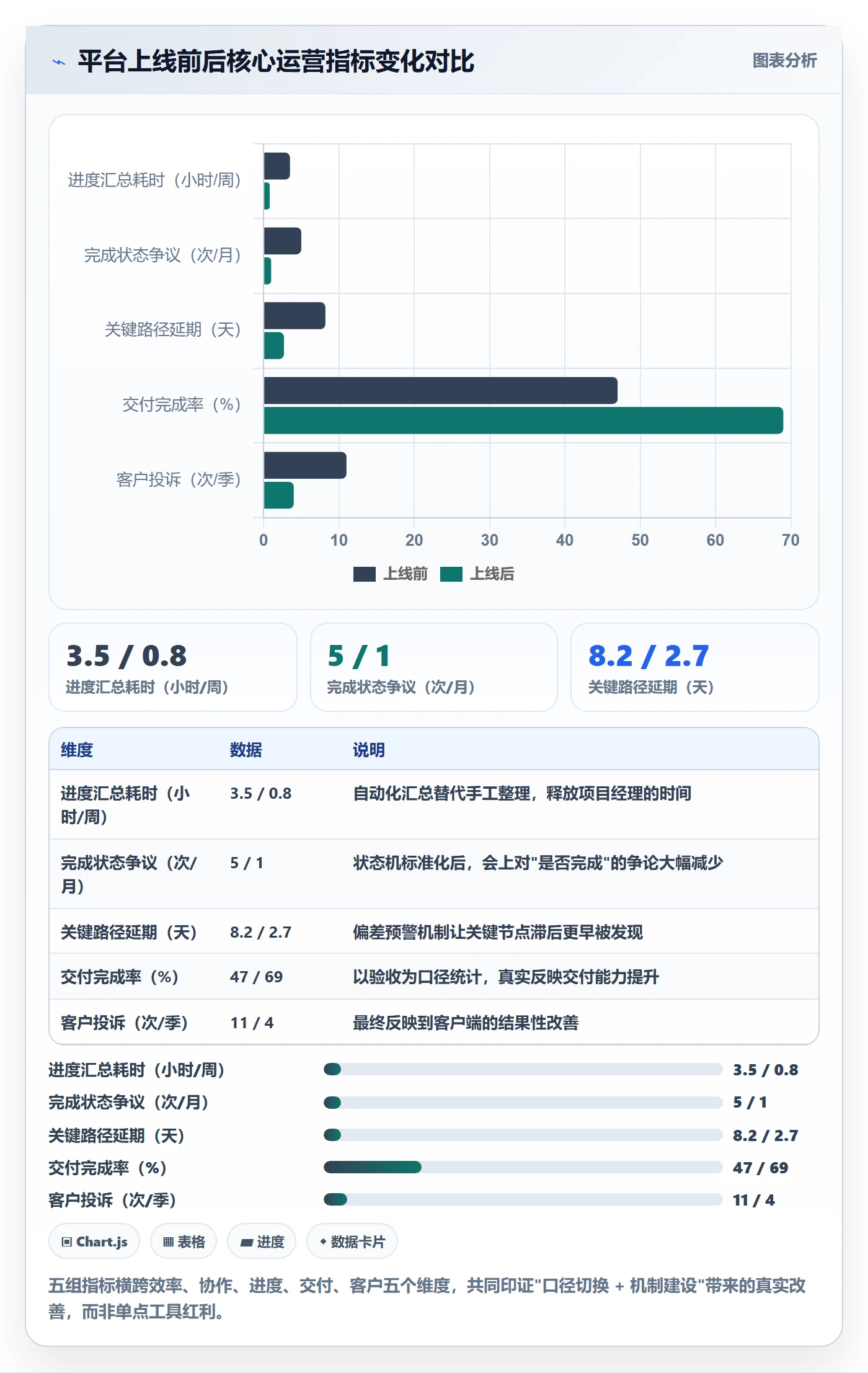Click the 5 / 1 data card
868x1373 pixels.
pos(434,667)
